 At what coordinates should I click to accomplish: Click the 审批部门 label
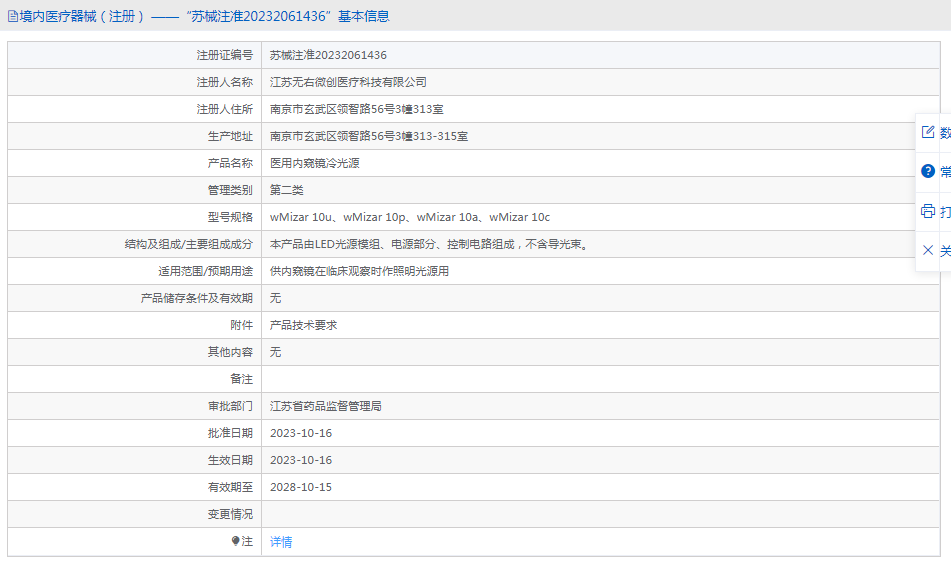point(230,406)
